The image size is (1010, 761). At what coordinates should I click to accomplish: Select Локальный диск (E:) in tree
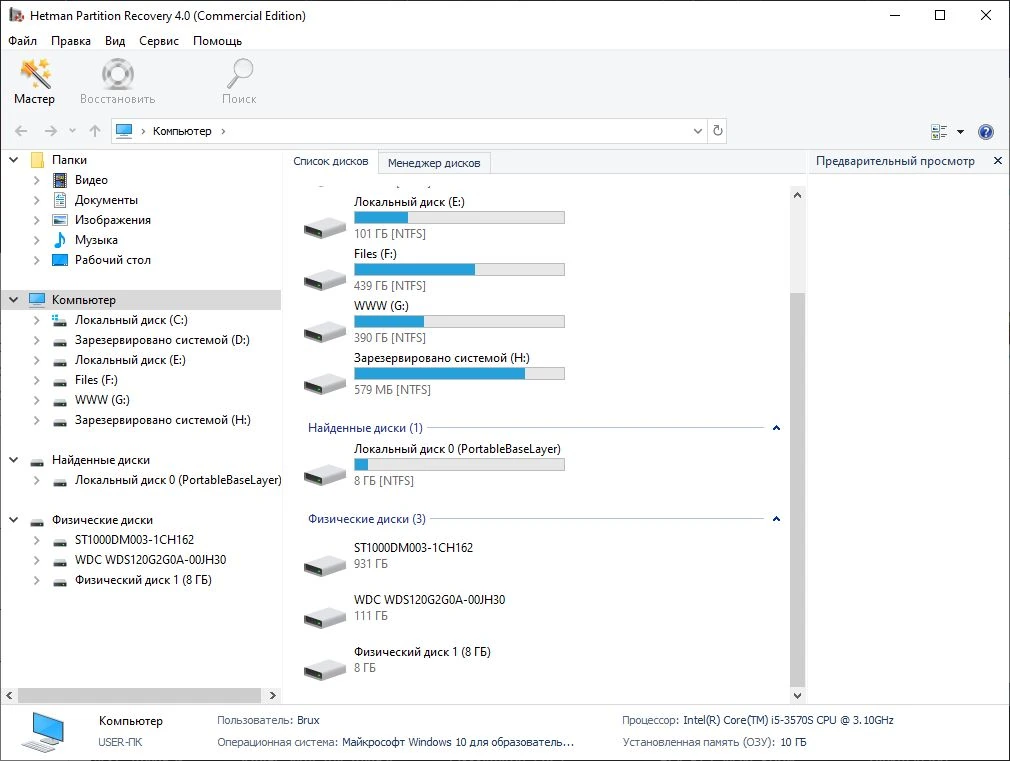tap(130, 360)
